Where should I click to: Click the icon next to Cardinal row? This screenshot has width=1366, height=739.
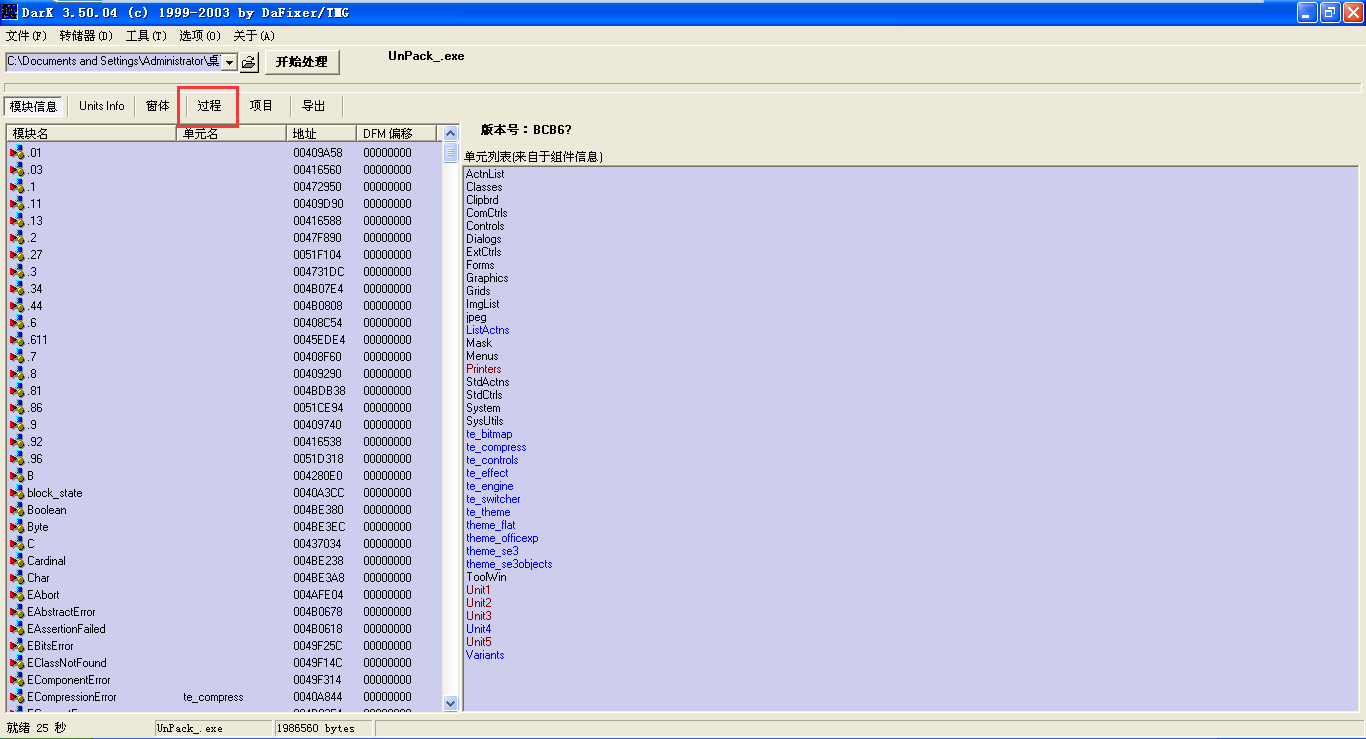click(x=17, y=561)
